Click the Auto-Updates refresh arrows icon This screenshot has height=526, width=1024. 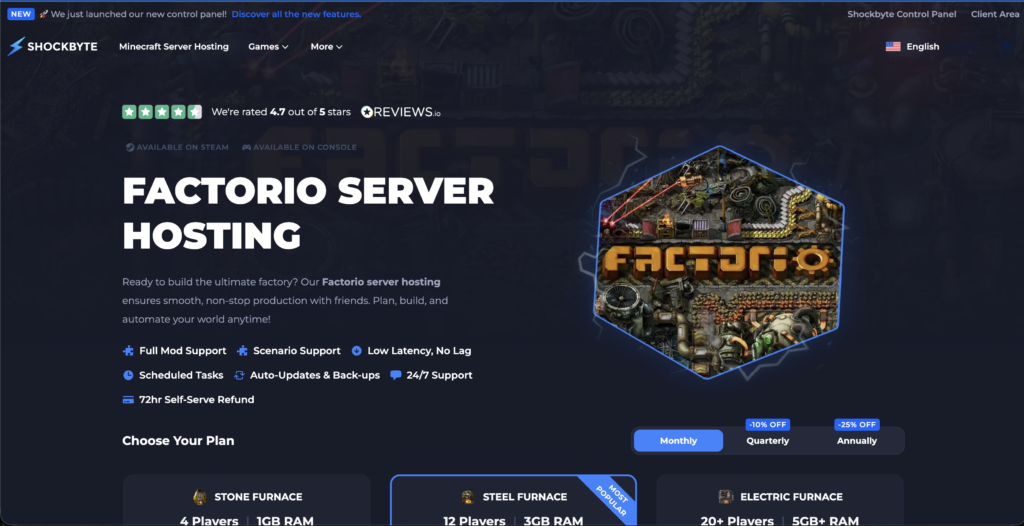pos(239,376)
